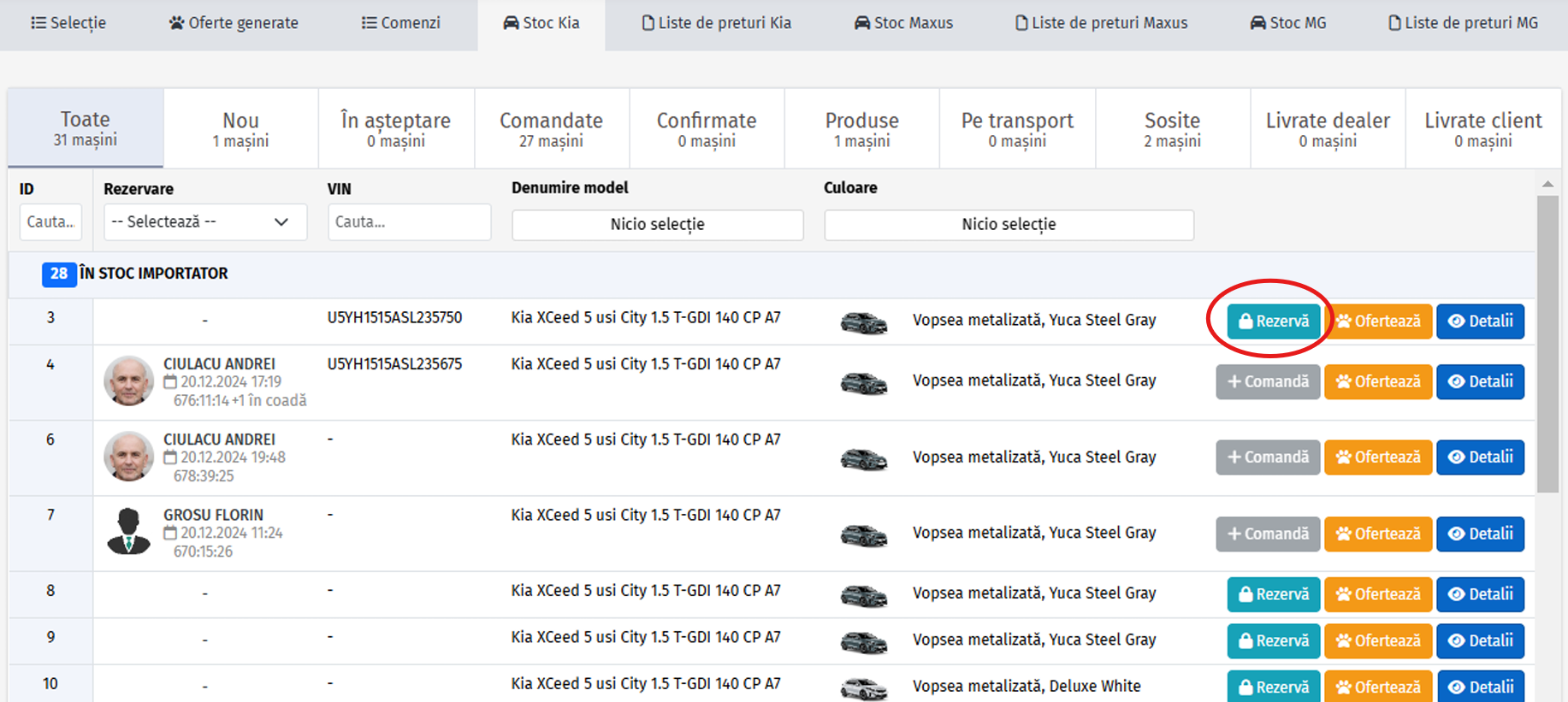Filter by Confirmate status

tap(707, 128)
